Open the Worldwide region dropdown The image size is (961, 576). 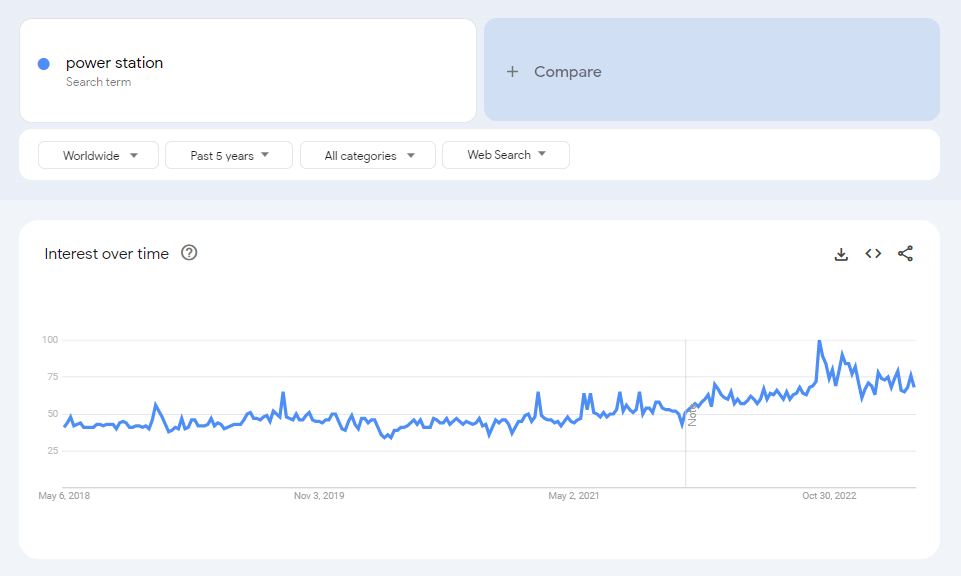[99, 155]
